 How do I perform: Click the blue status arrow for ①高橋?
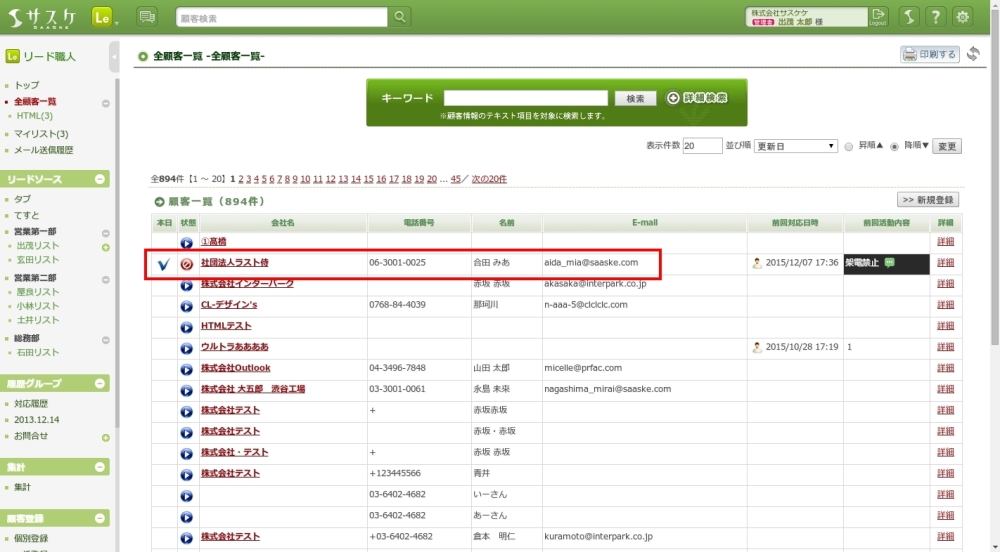pos(187,243)
